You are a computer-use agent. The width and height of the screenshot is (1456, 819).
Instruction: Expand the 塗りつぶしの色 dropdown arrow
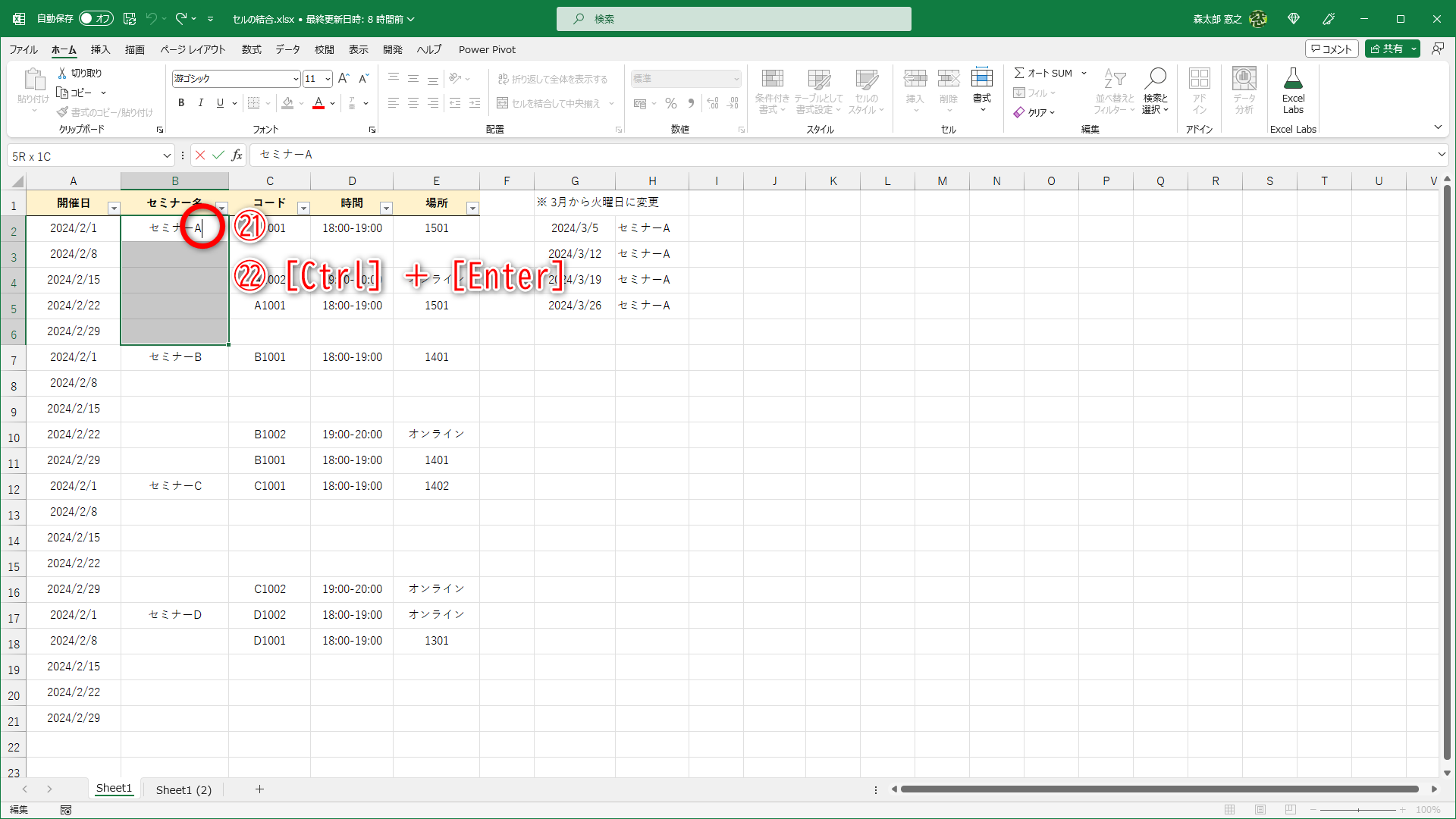[x=301, y=103]
